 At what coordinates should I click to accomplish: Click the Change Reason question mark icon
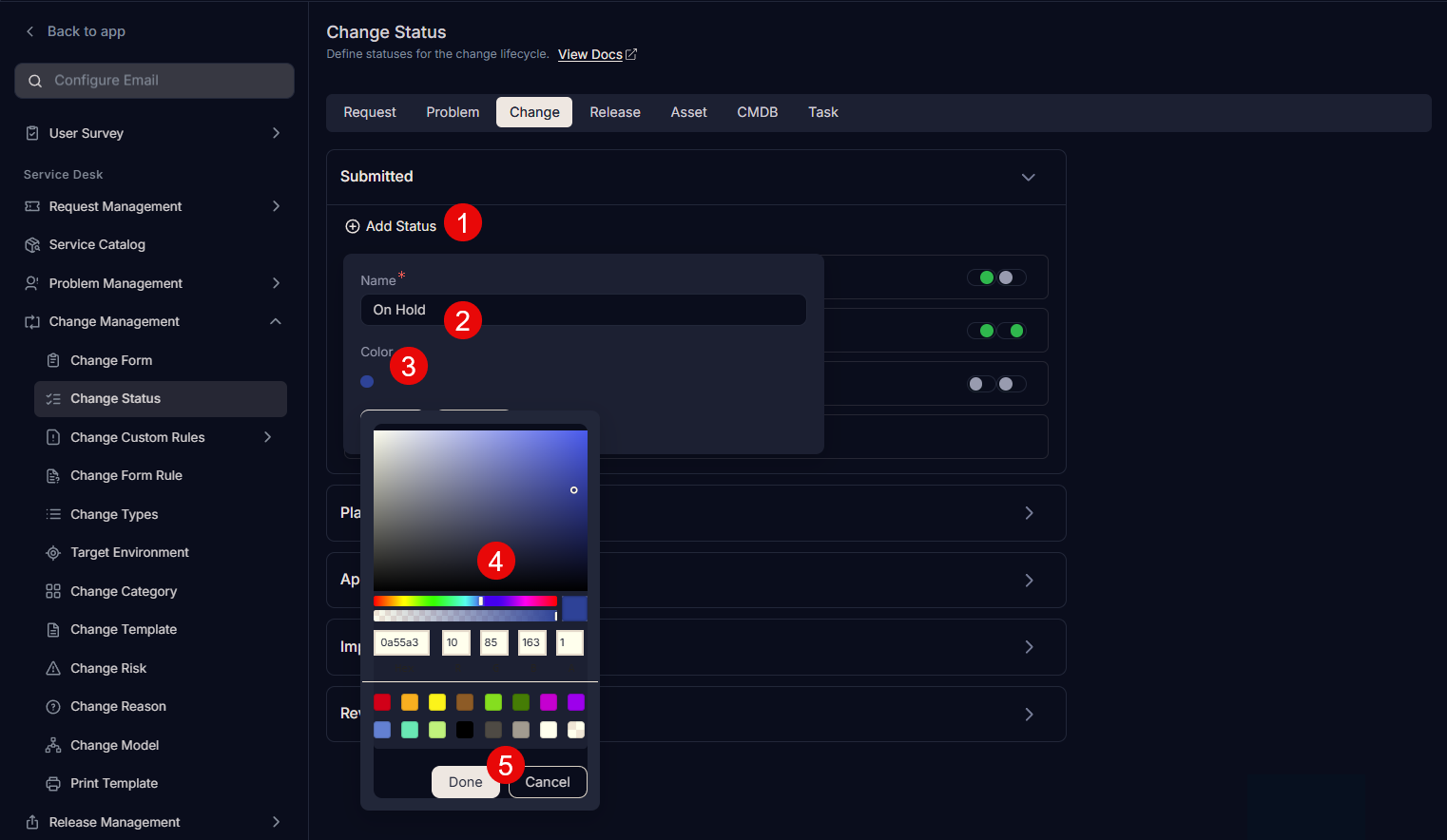(53, 707)
